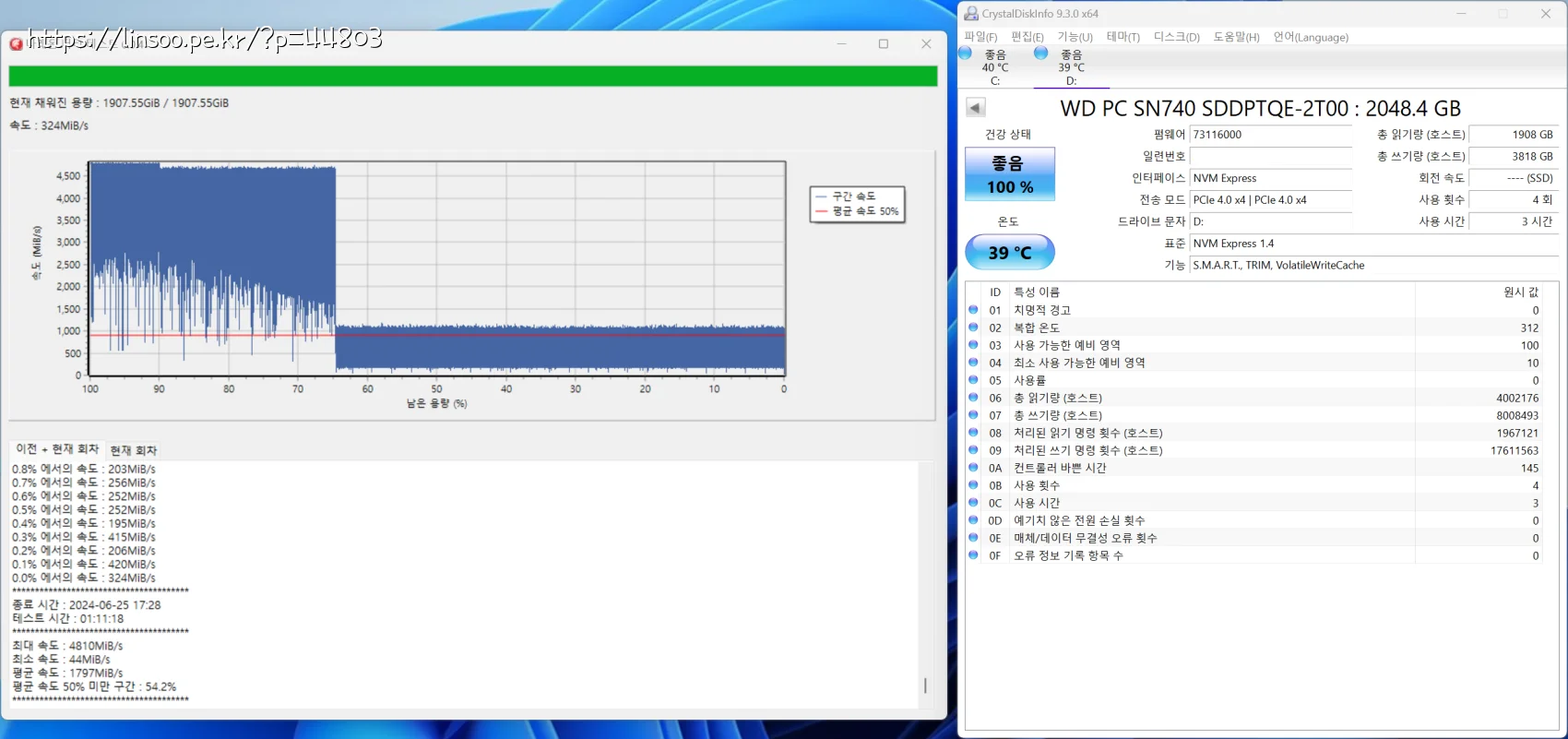Click the 회전 속도 ---- (SSD) value
Screen dimensions: 1568x739
pyautogui.click(x=1513, y=178)
